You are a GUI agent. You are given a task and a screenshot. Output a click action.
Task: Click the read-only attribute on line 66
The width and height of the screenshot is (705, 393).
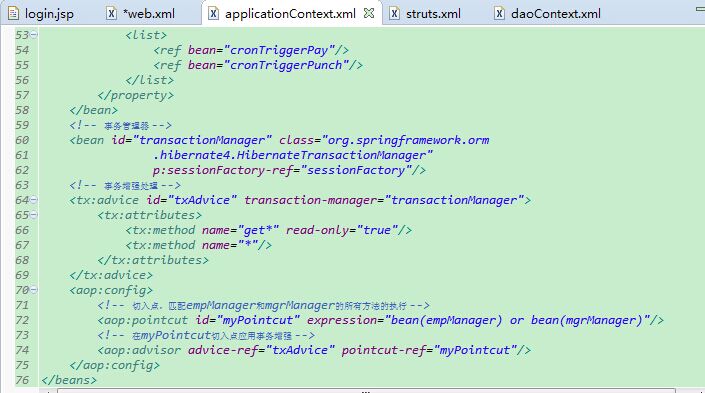click(x=317, y=230)
